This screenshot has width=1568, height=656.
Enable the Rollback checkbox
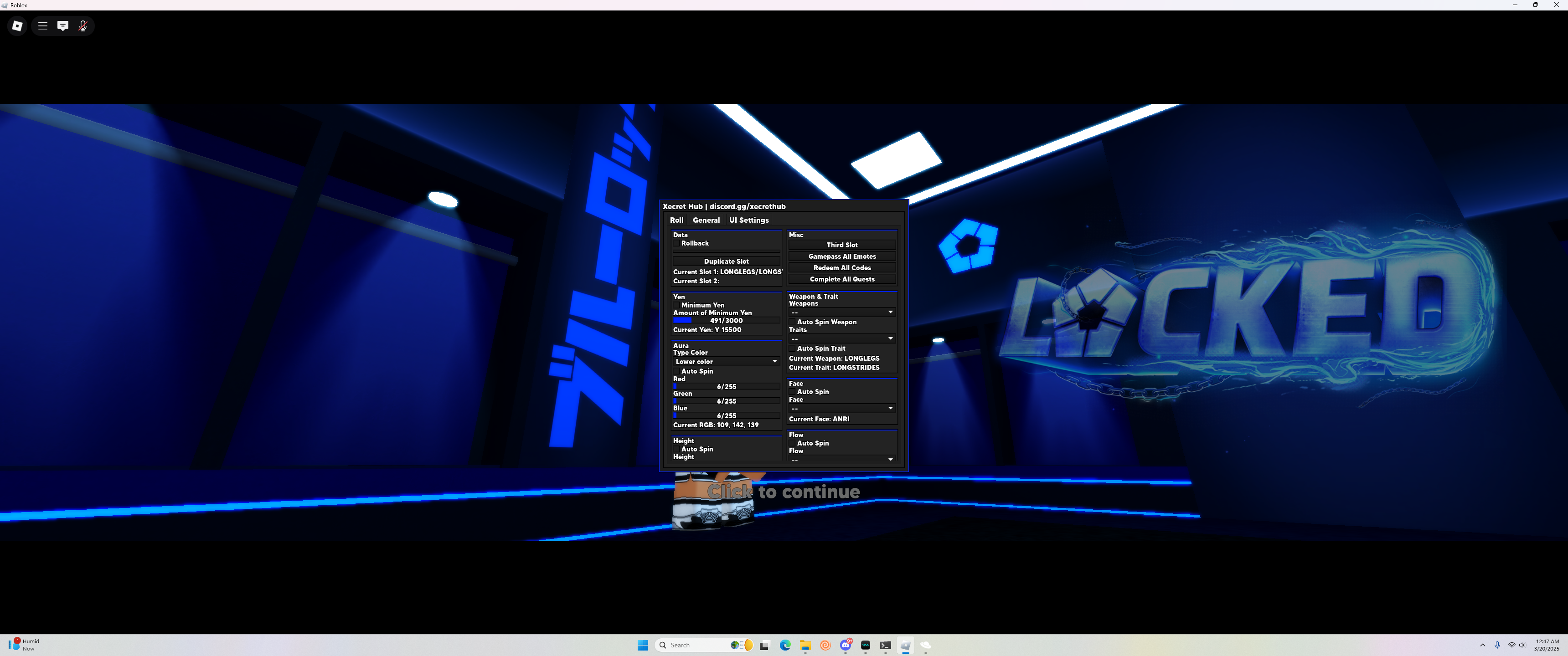676,243
